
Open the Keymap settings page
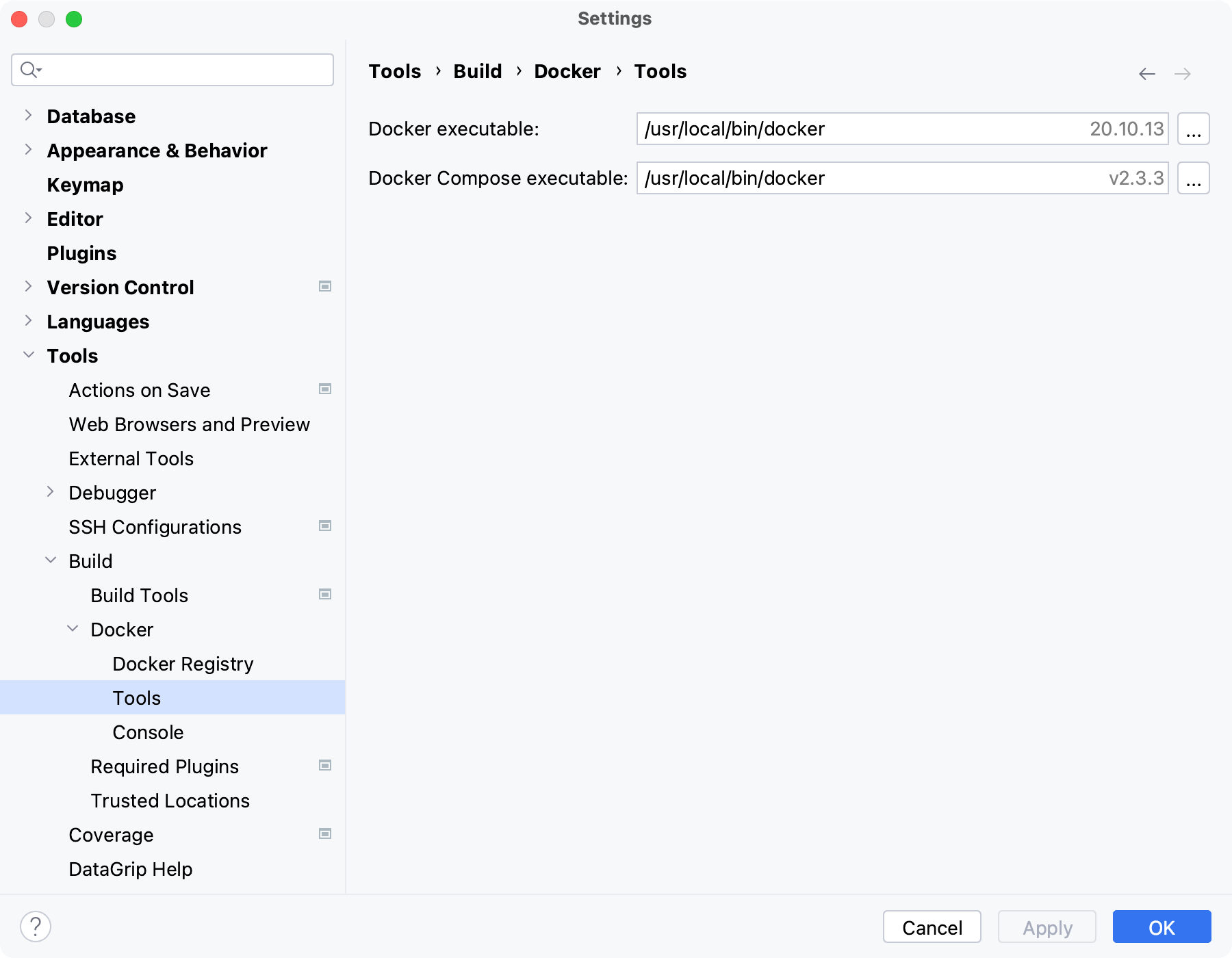(x=85, y=185)
